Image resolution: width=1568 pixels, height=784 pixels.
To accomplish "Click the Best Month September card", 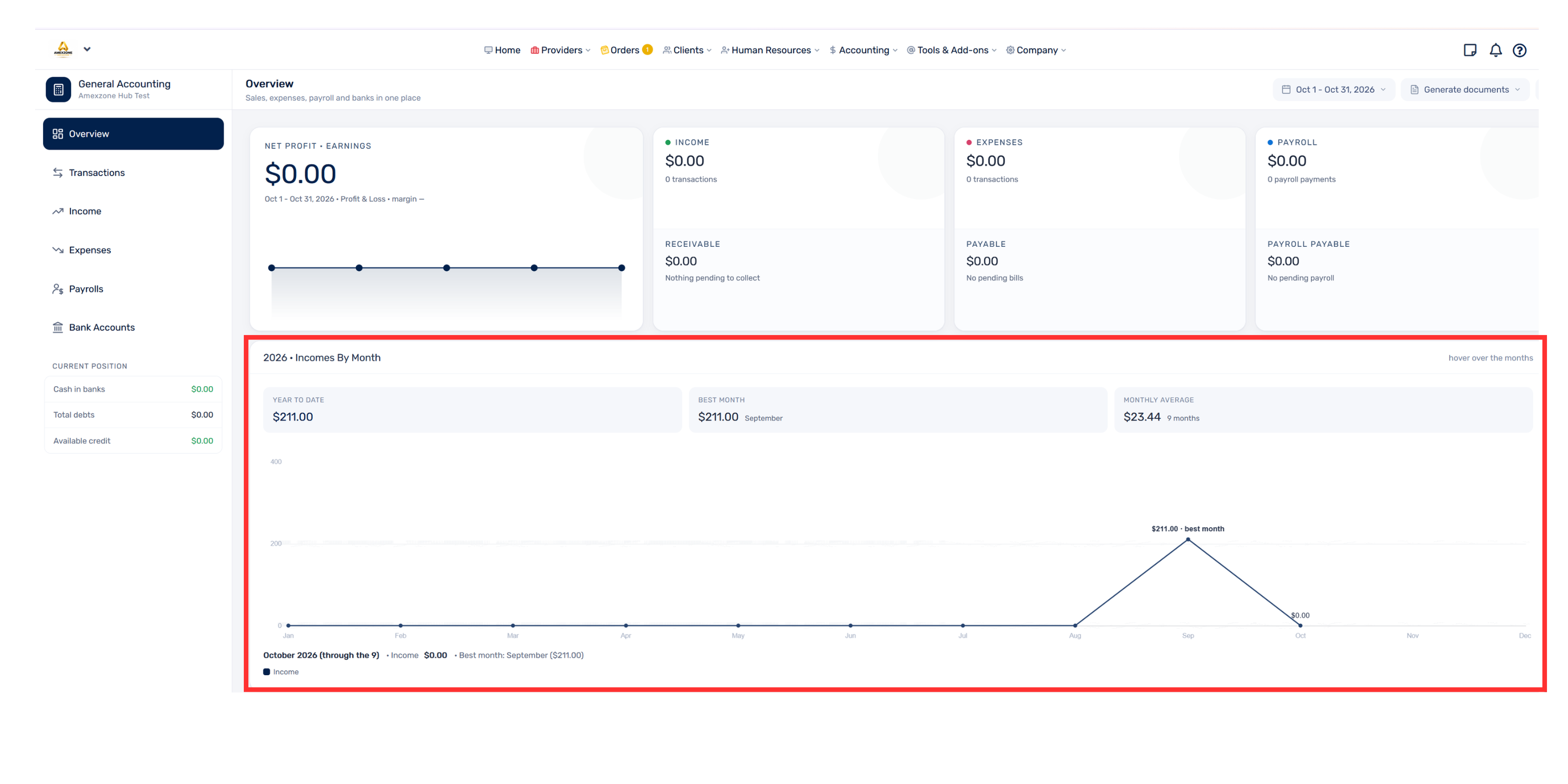I will pos(898,410).
